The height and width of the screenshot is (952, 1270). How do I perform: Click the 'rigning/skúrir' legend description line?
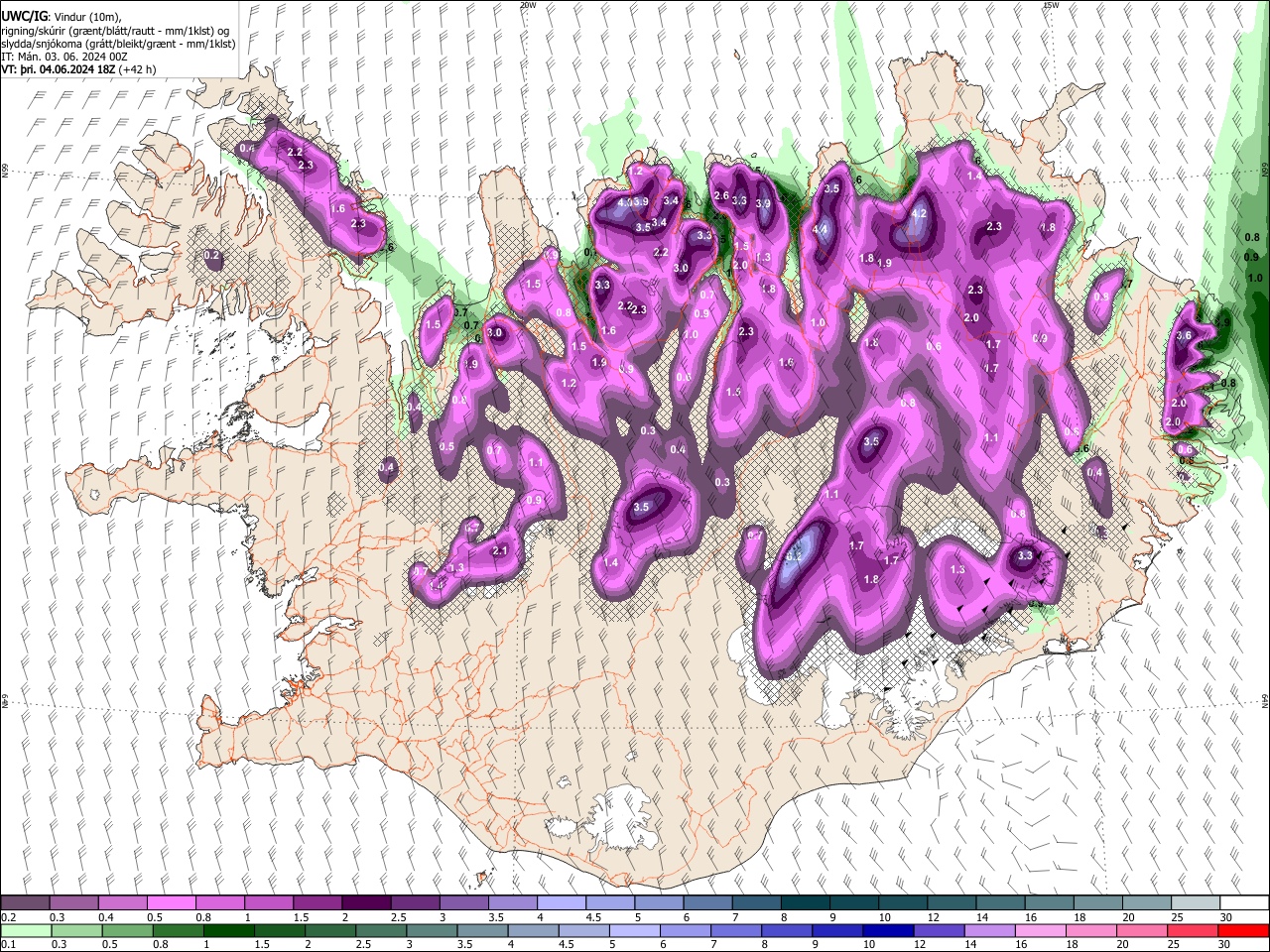click(117, 31)
